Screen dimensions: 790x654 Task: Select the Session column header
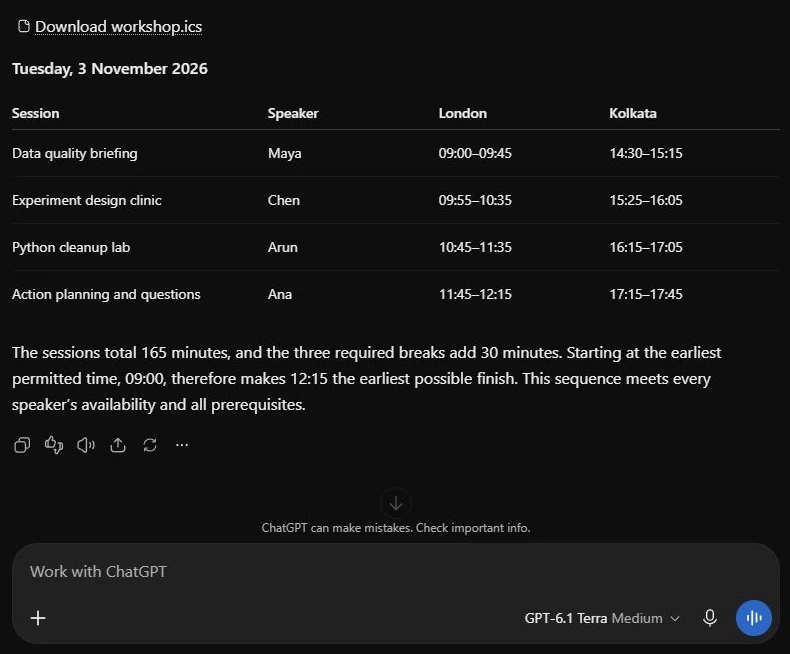click(x=36, y=113)
